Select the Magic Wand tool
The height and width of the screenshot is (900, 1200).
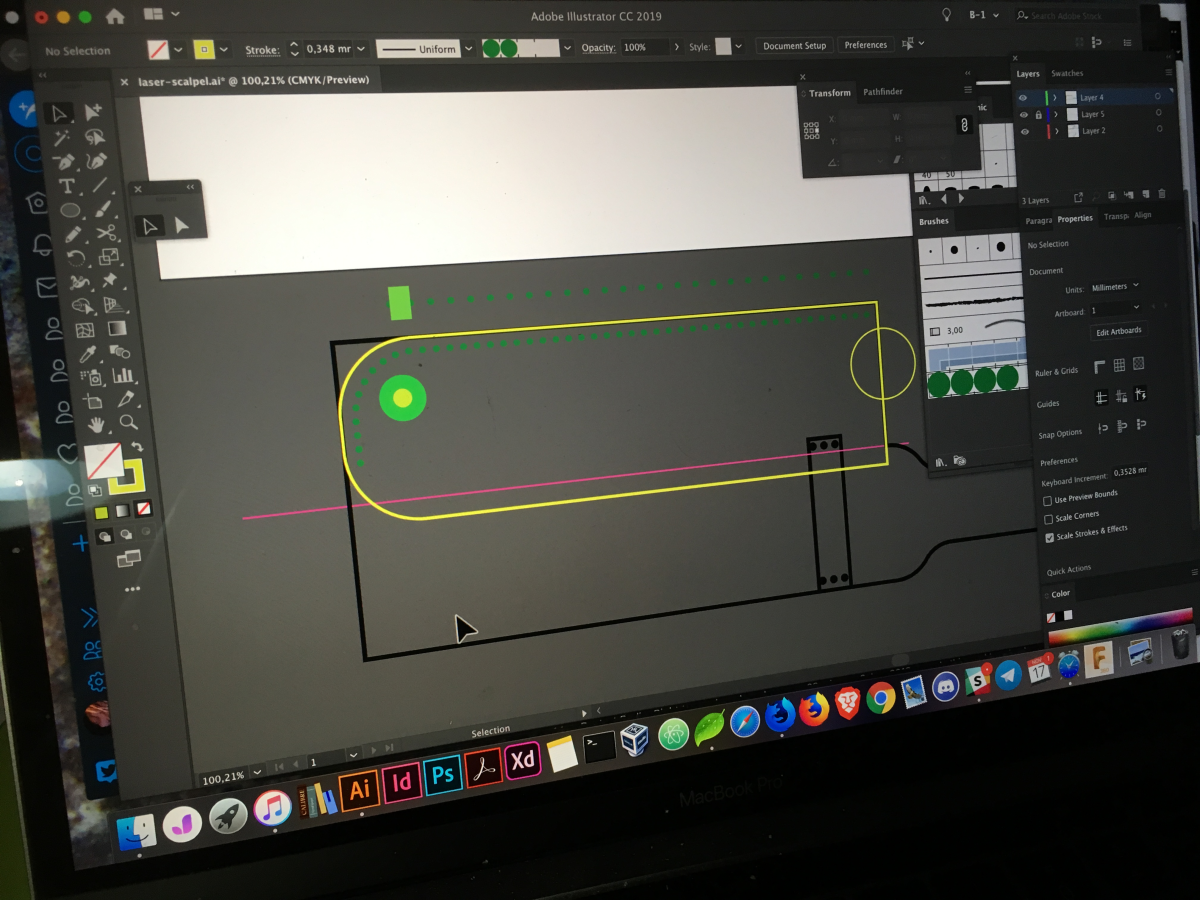click(62, 138)
